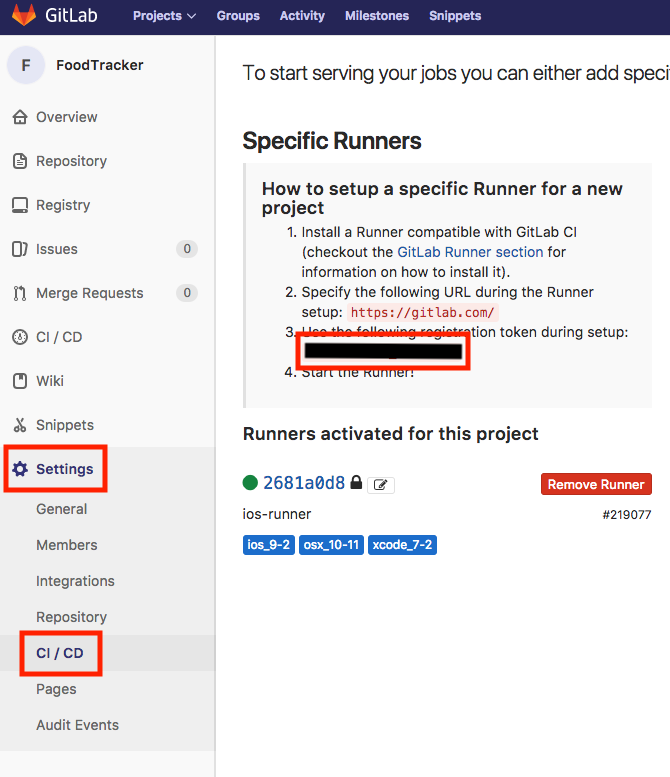670x777 pixels.
Task: Edit runner 2681a0d8 with pencil icon
Action: tap(381, 485)
